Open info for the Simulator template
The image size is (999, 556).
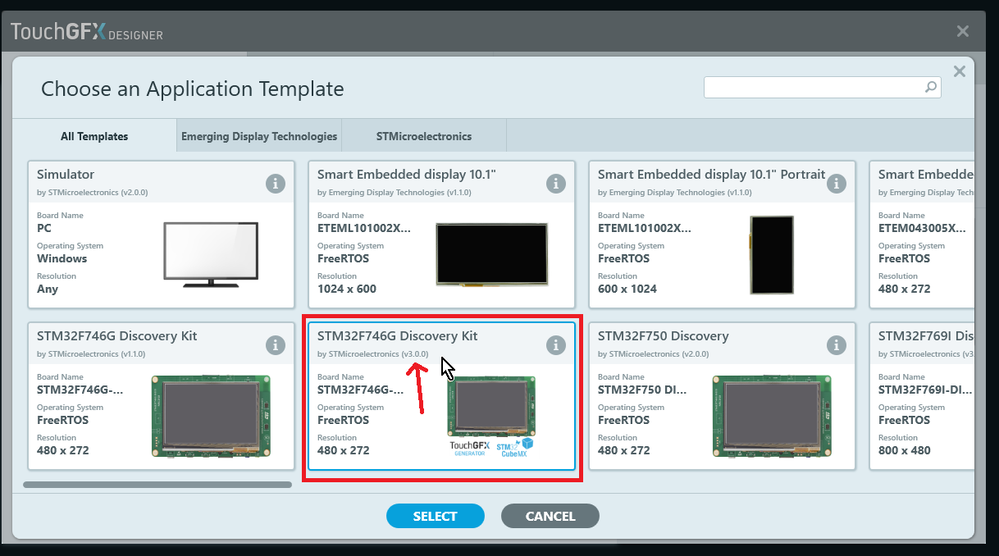[275, 183]
